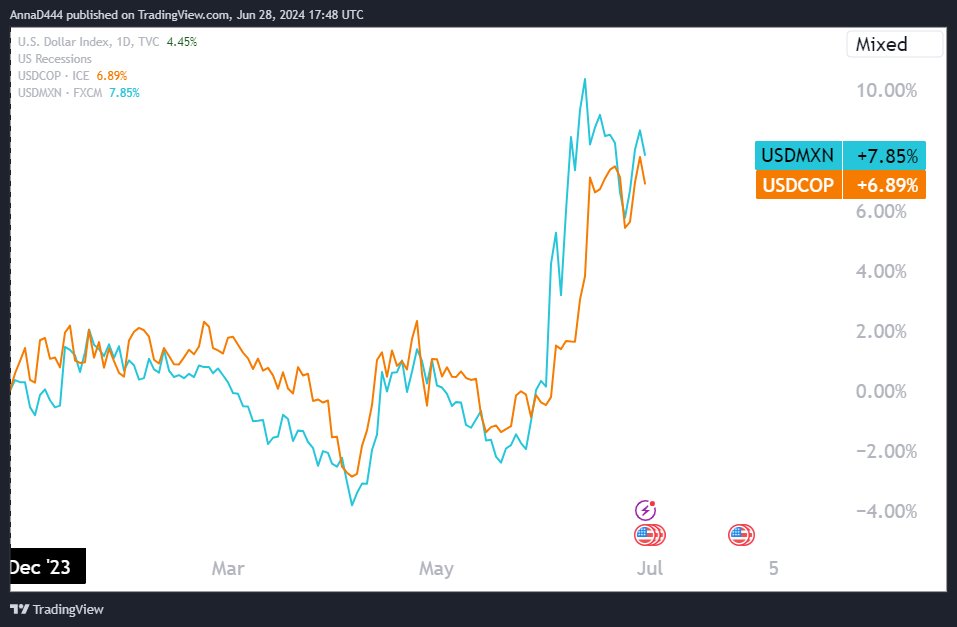Click the 2.00% price axis label
Viewport: 957px width, 627px height.
pos(881,331)
